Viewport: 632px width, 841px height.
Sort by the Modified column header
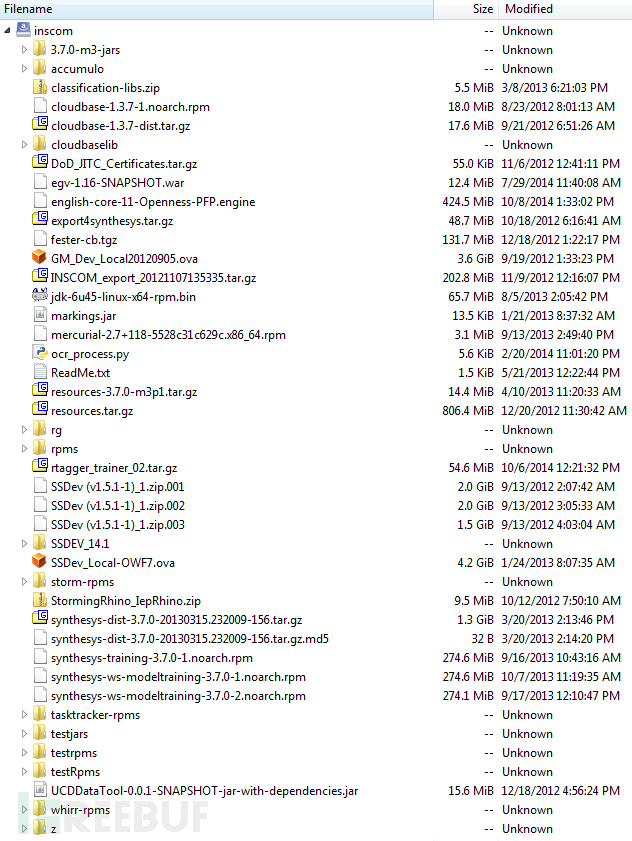pos(565,9)
